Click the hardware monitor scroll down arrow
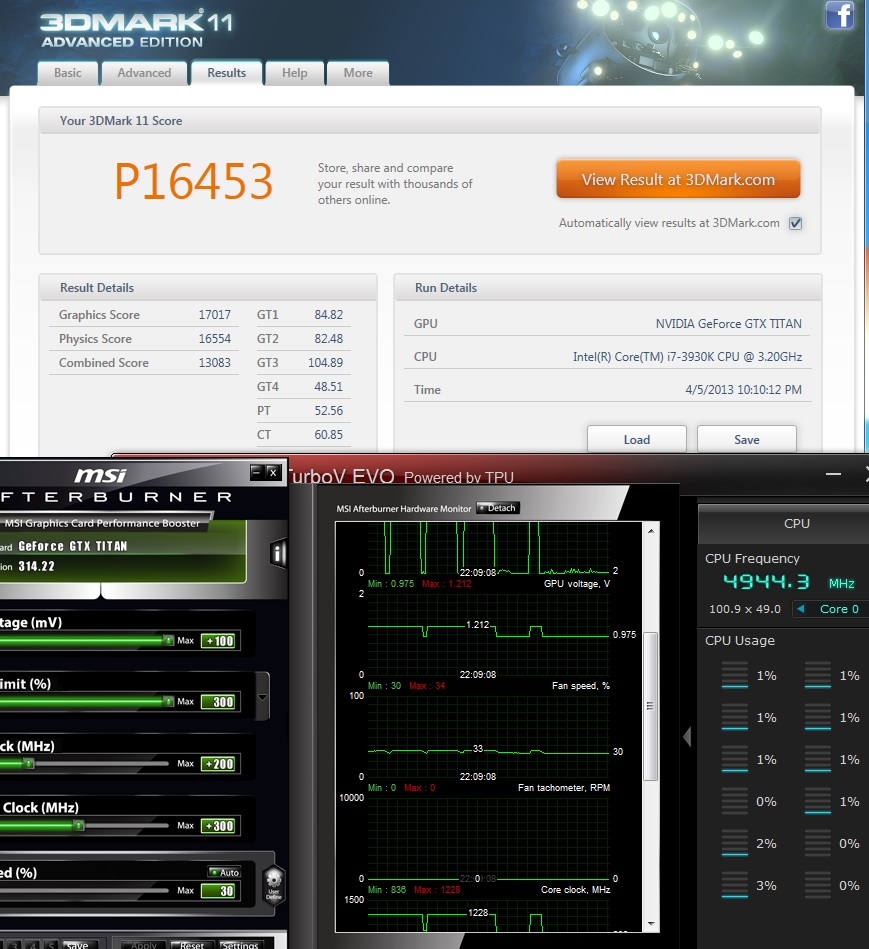The image size is (869, 949). click(651, 924)
